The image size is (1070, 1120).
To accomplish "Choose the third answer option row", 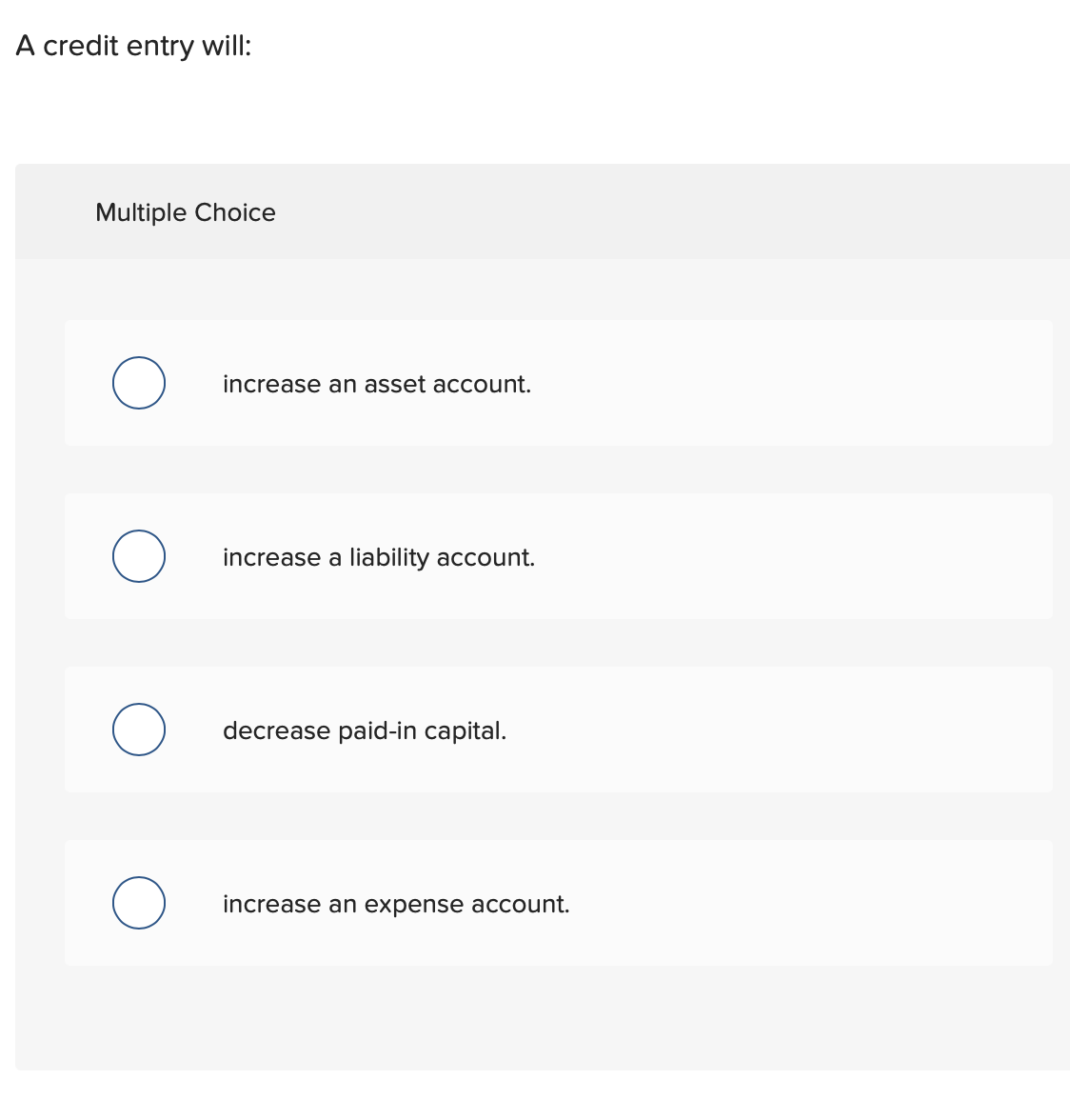I will tap(562, 730).
